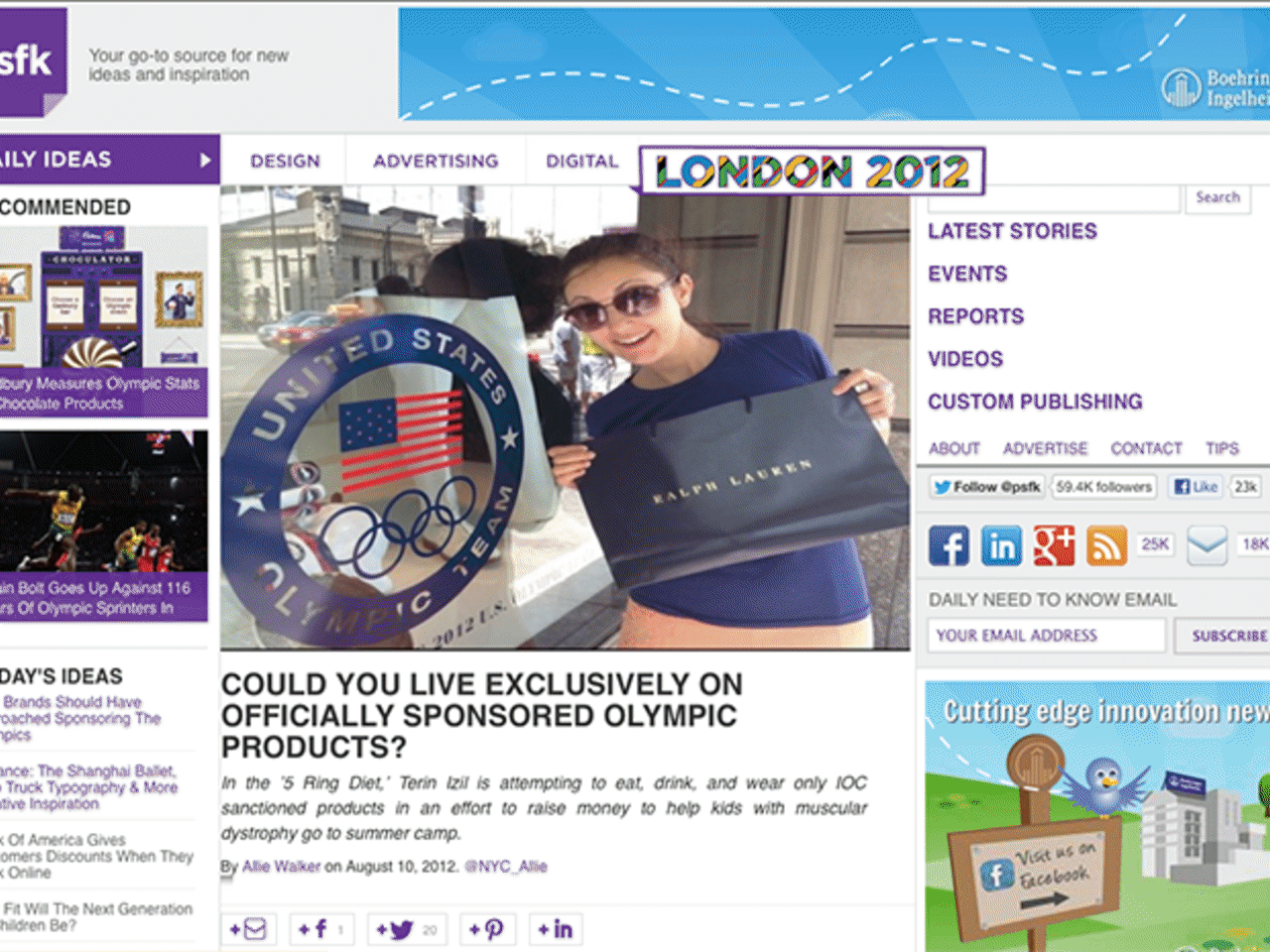Share article on LinkedIn button
This screenshot has height=952, width=1270.
pos(556,929)
